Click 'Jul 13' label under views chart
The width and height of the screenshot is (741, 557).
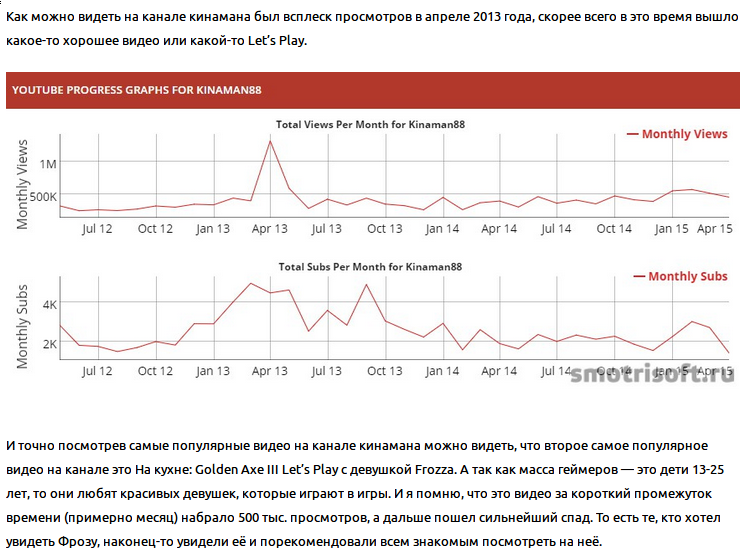pyautogui.click(x=326, y=229)
